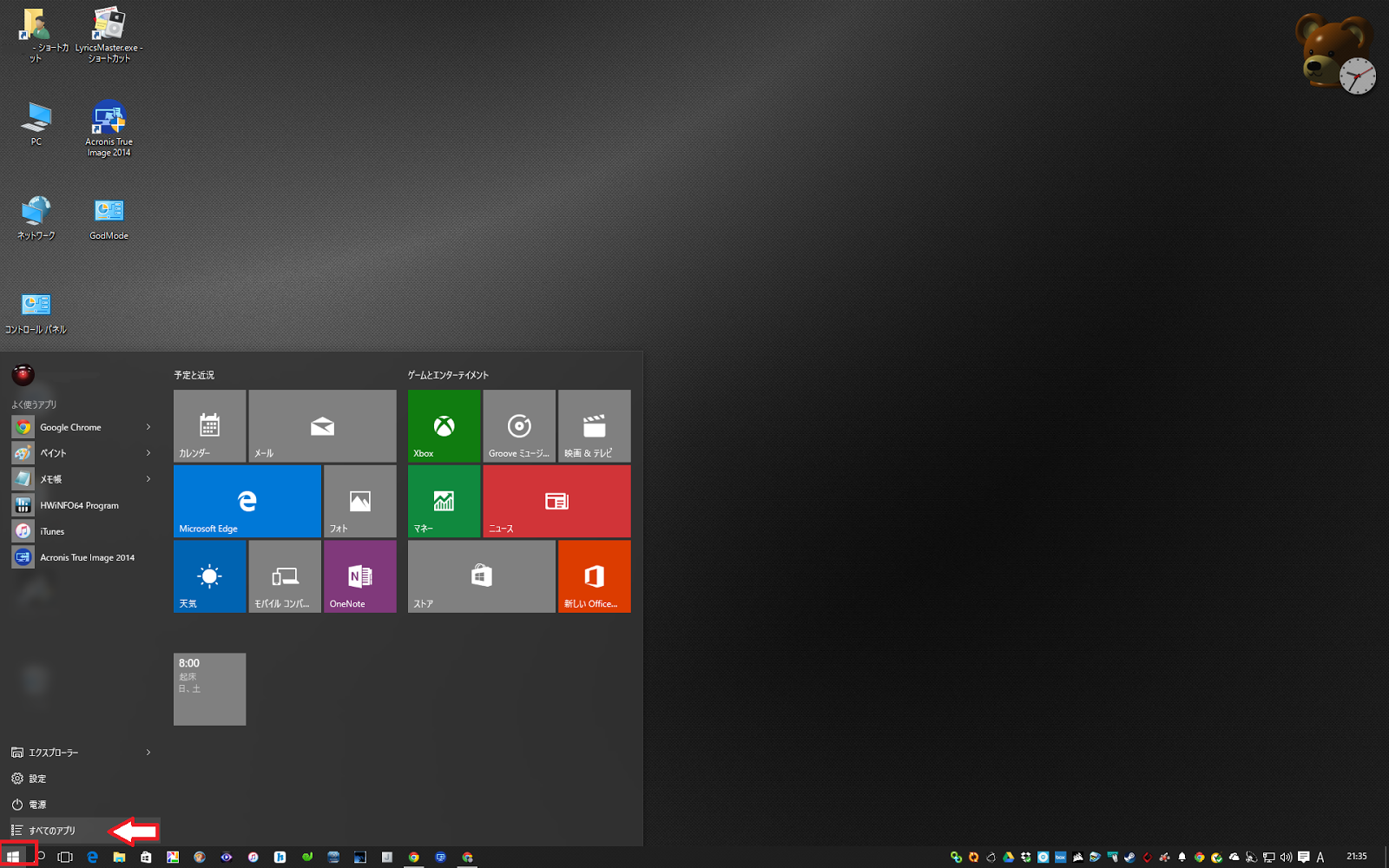
Task: Expand the エクスプローラー submenu arrow
Action: (148, 753)
